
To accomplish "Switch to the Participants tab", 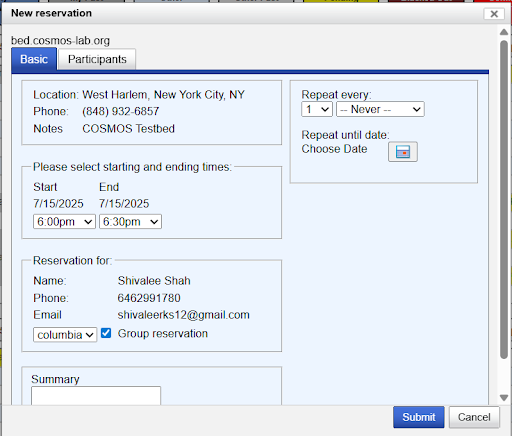I will tap(97, 59).
